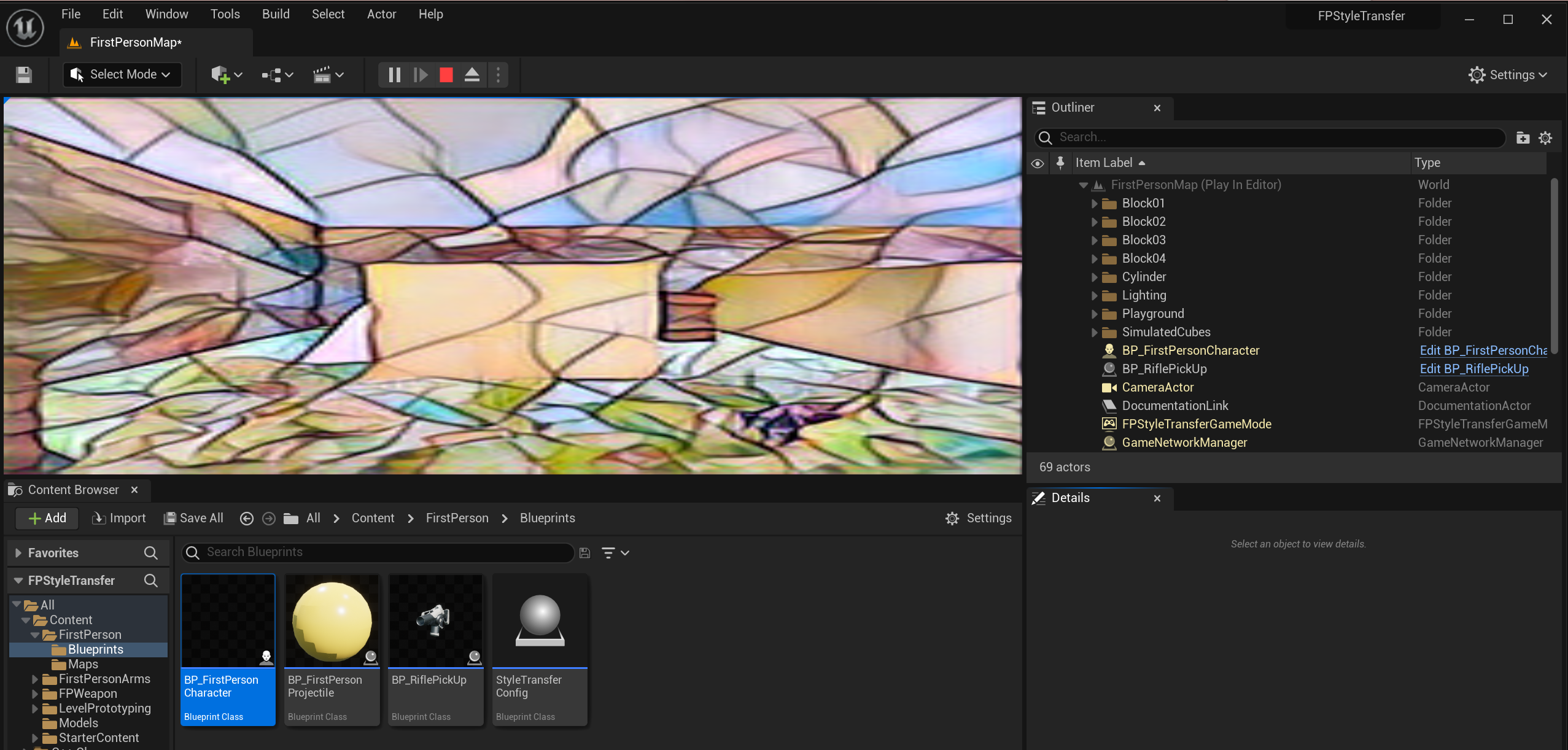Viewport: 1568px width, 750px height.
Task: Search in Favorites magnifier icon
Action: click(x=150, y=553)
